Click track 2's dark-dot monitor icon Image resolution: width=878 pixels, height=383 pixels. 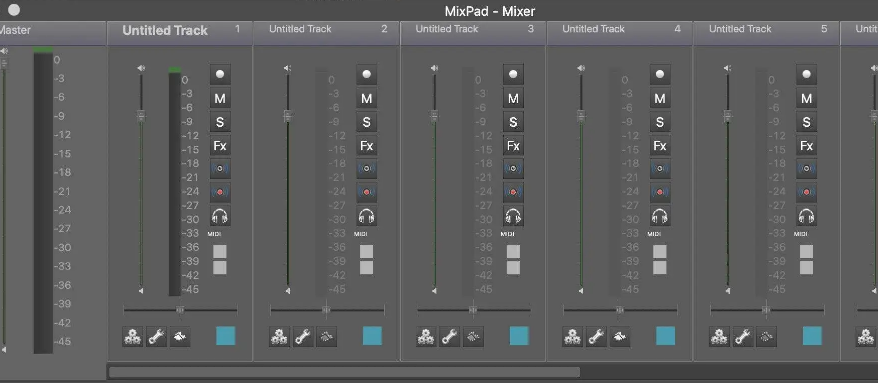coord(366,169)
